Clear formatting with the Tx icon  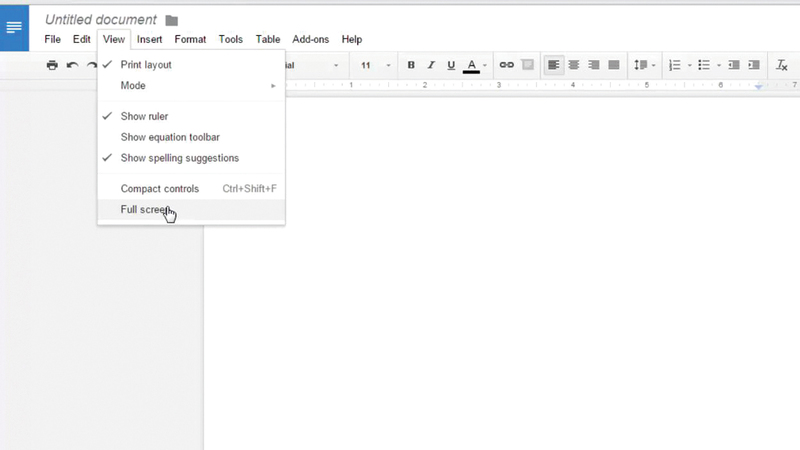(782, 65)
